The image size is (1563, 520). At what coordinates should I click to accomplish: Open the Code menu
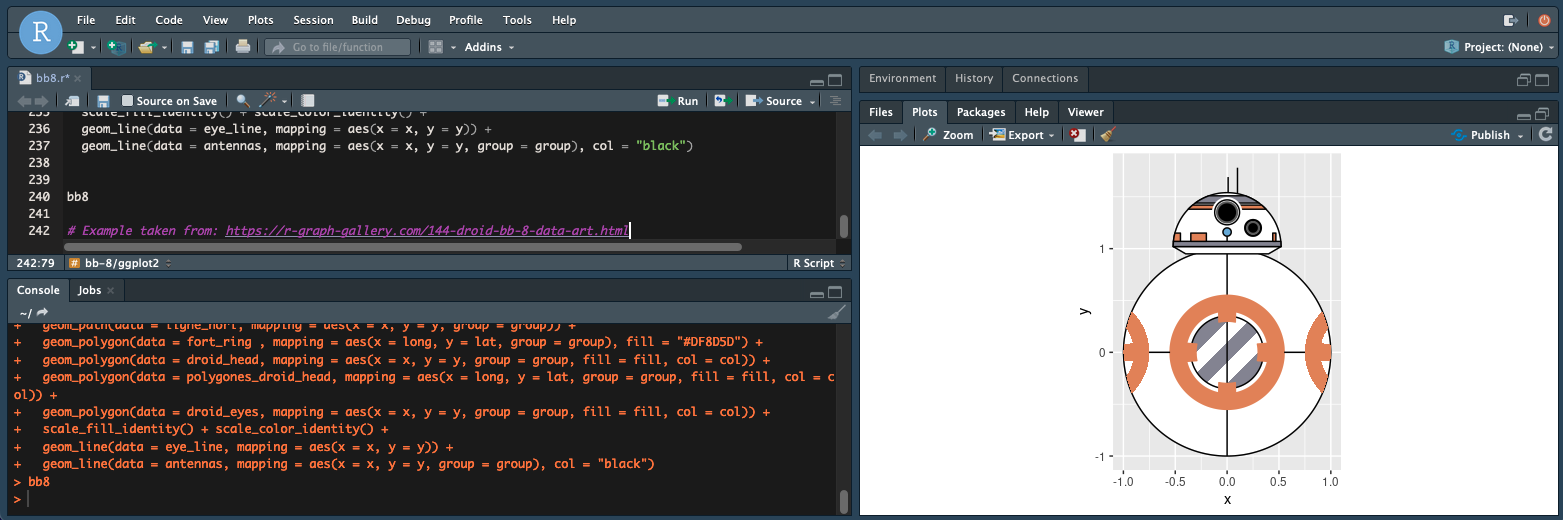pyautogui.click(x=169, y=20)
